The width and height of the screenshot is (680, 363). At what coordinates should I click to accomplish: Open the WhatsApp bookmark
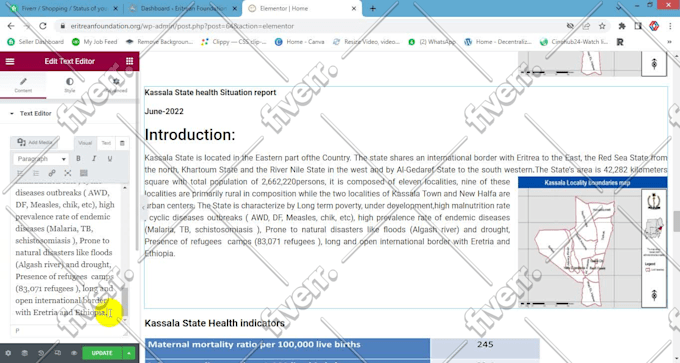click(x=432, y=42)
